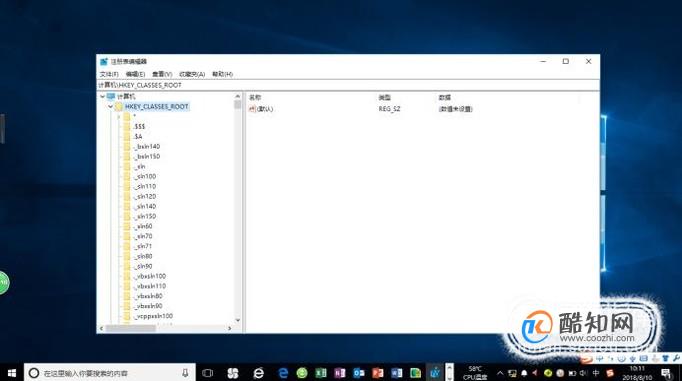Select the ._vcppxsln100 key
Viewport: 682px width, 381px height.
[153, 317]
